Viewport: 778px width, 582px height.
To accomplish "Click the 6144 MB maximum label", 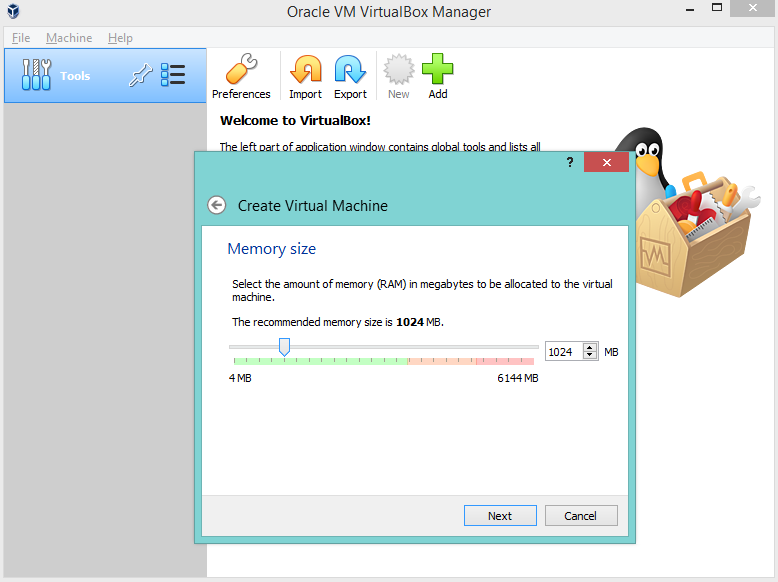I will [518, 378].
